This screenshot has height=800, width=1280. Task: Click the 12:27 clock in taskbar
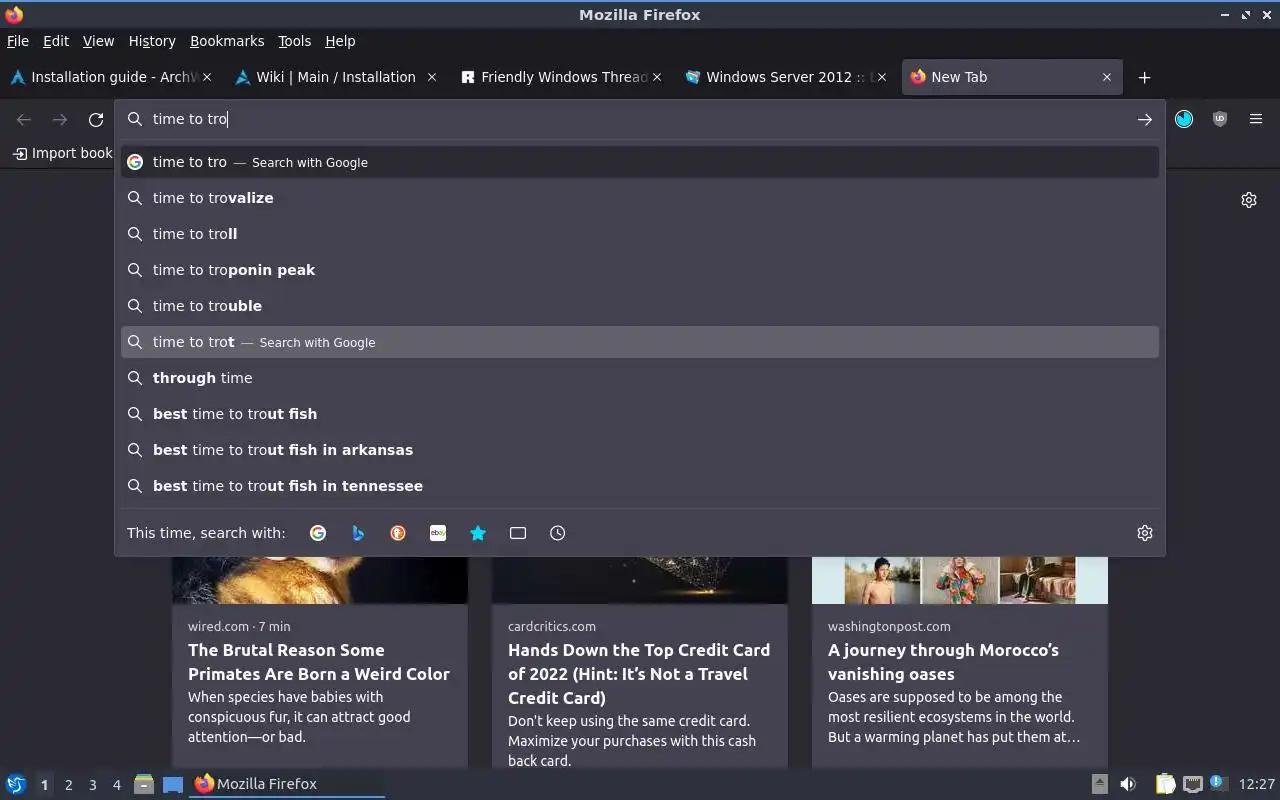click(x=1257, y=784)
